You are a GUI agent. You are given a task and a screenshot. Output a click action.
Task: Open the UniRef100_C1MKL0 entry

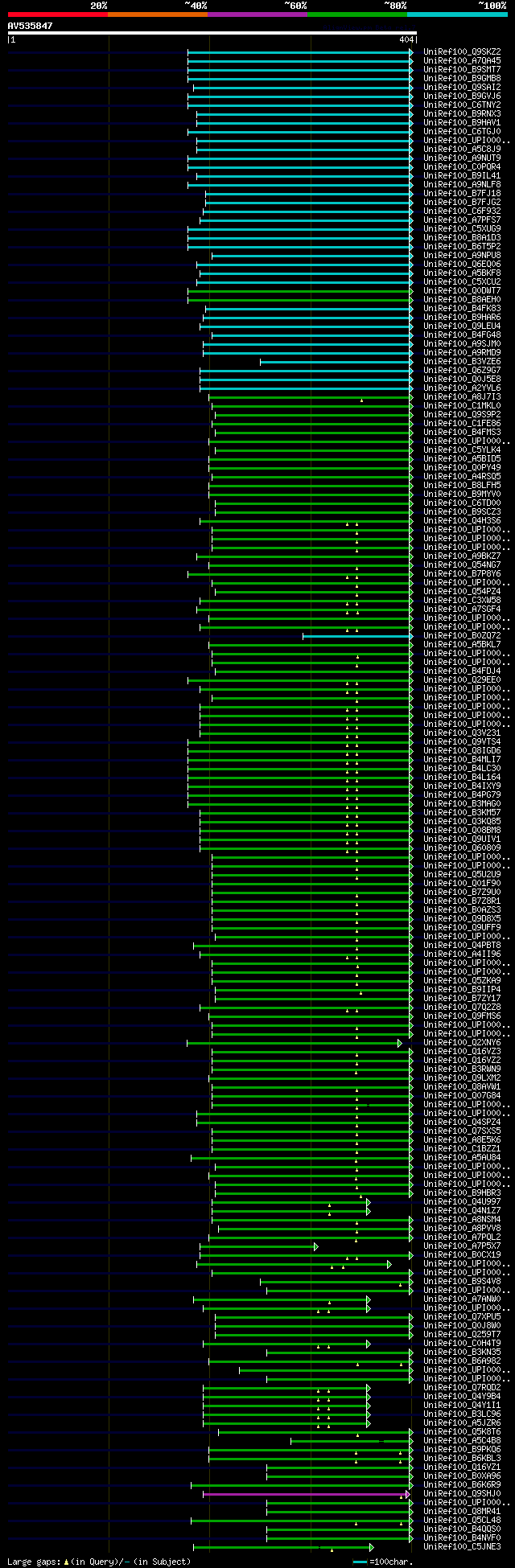[x=462, y=406]
